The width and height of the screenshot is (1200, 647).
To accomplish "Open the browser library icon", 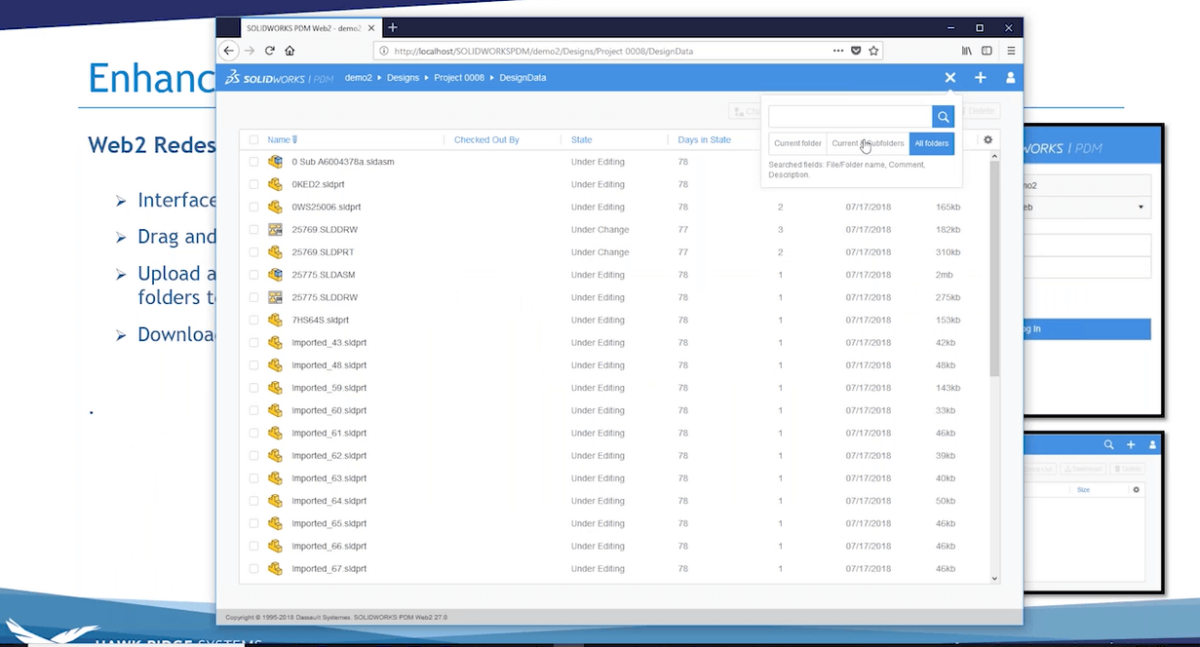I will pos(967,50).
